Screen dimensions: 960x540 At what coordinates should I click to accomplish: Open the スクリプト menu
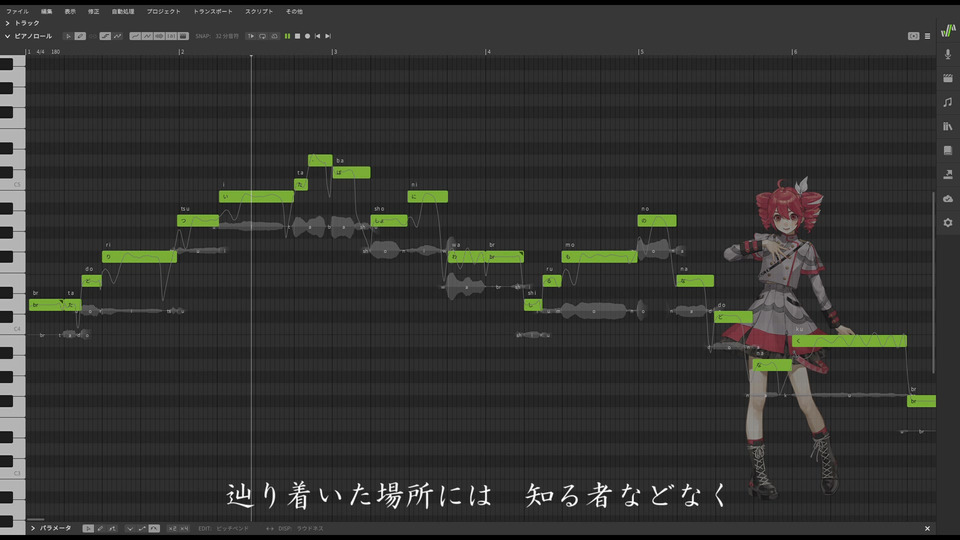pos(260,11)
